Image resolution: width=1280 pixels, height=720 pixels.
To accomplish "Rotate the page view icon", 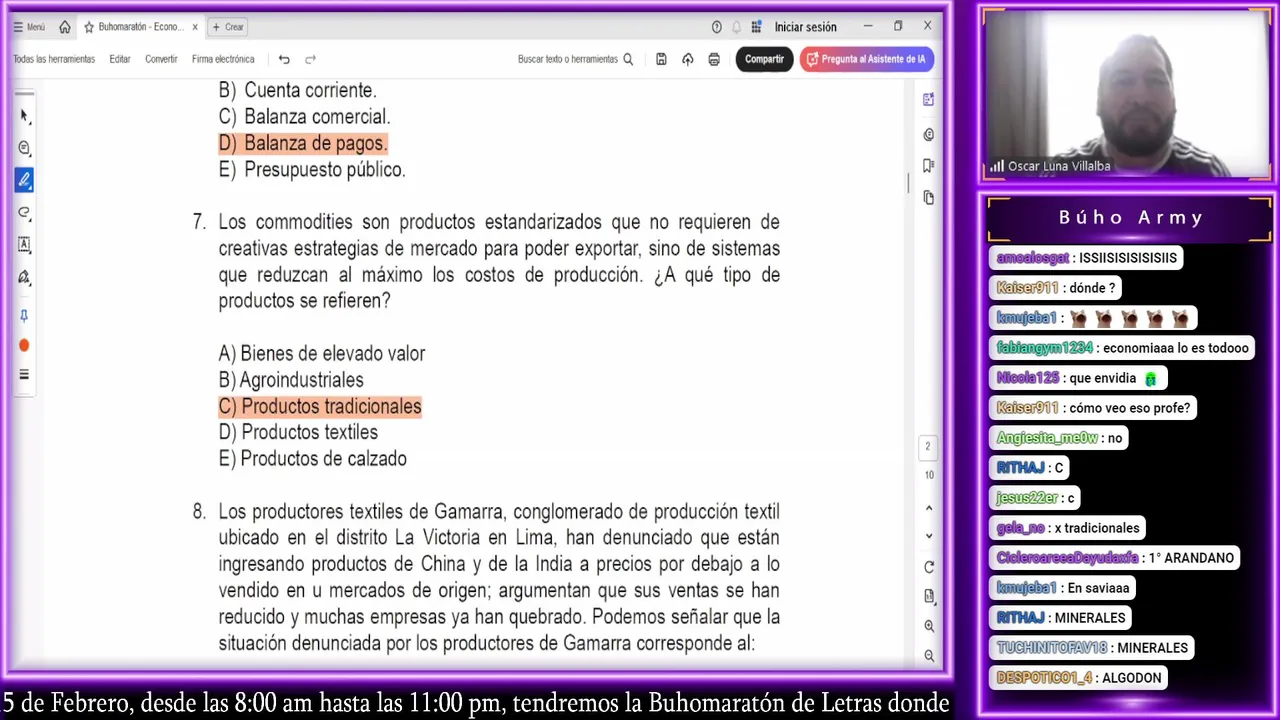I will (x=929, y=567).
